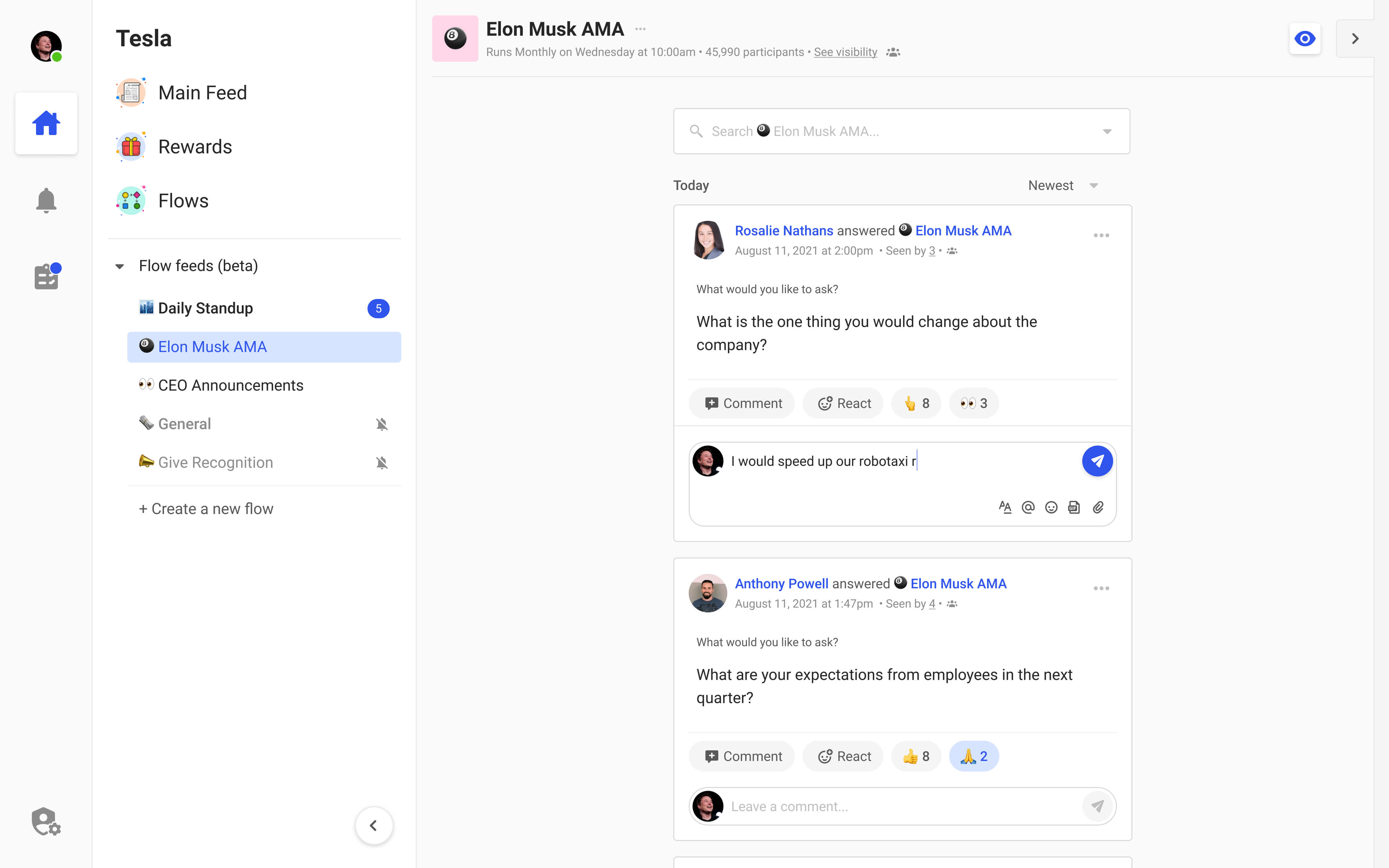Open Anthony Powell profile link
The image size is (1389, 868).
pos(782,584)
